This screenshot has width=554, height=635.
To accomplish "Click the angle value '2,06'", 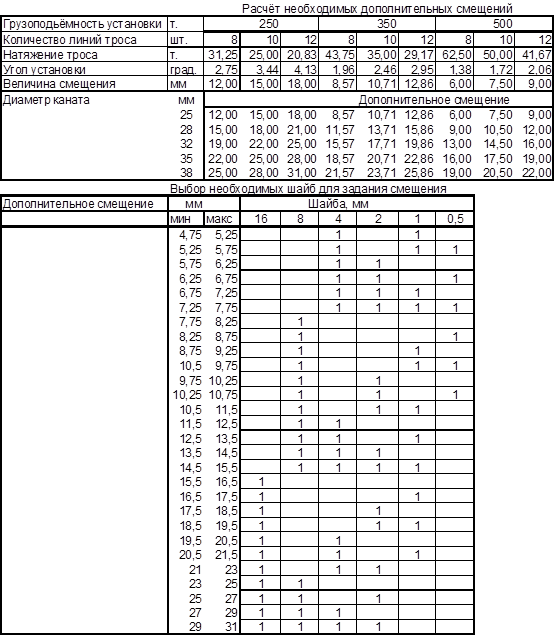I will tap(540, 70).
